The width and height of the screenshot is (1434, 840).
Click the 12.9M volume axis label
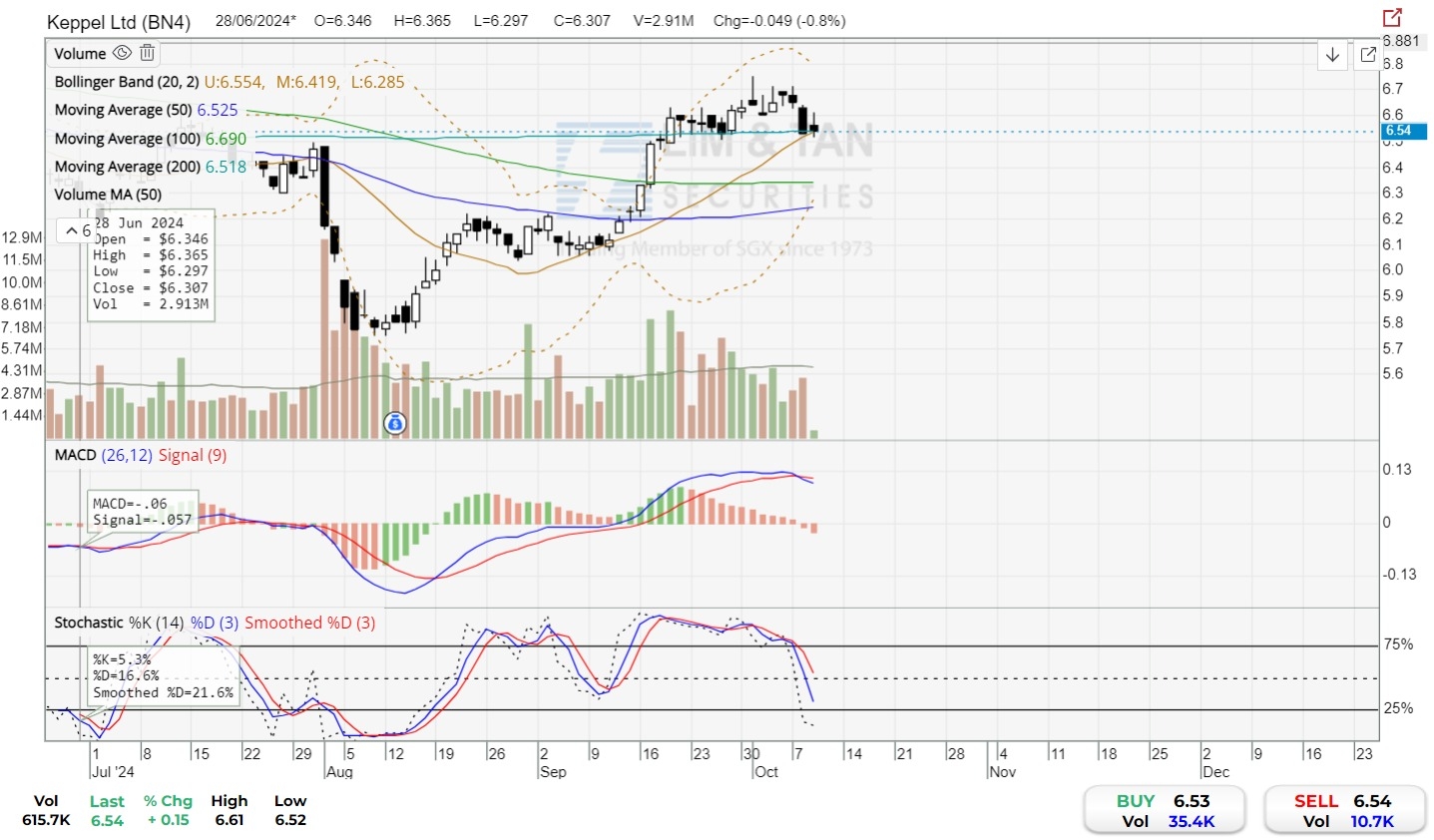(22, 237)
